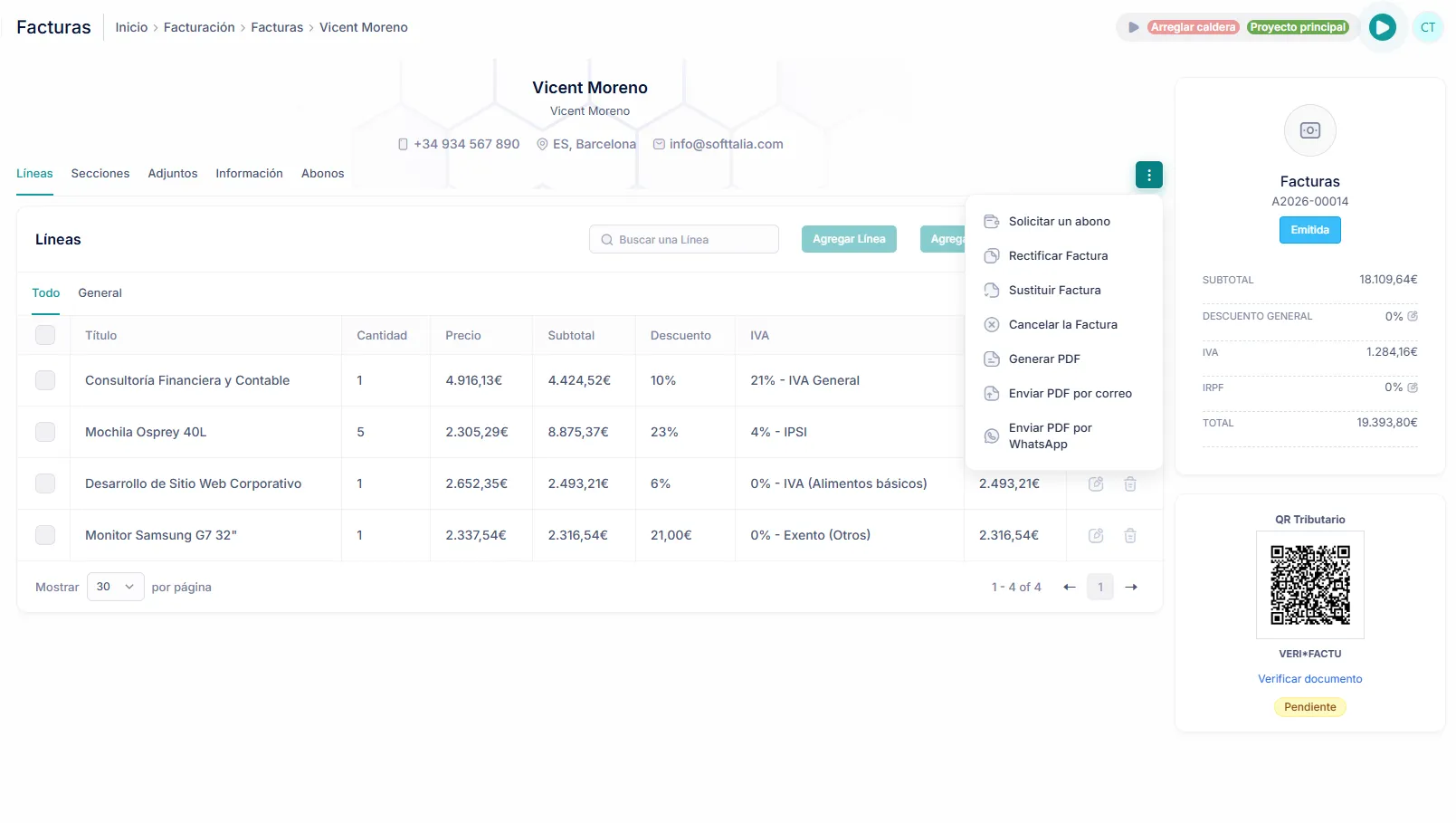
Task: Select Cancelar la Factura option
Action: [1062, 325]
